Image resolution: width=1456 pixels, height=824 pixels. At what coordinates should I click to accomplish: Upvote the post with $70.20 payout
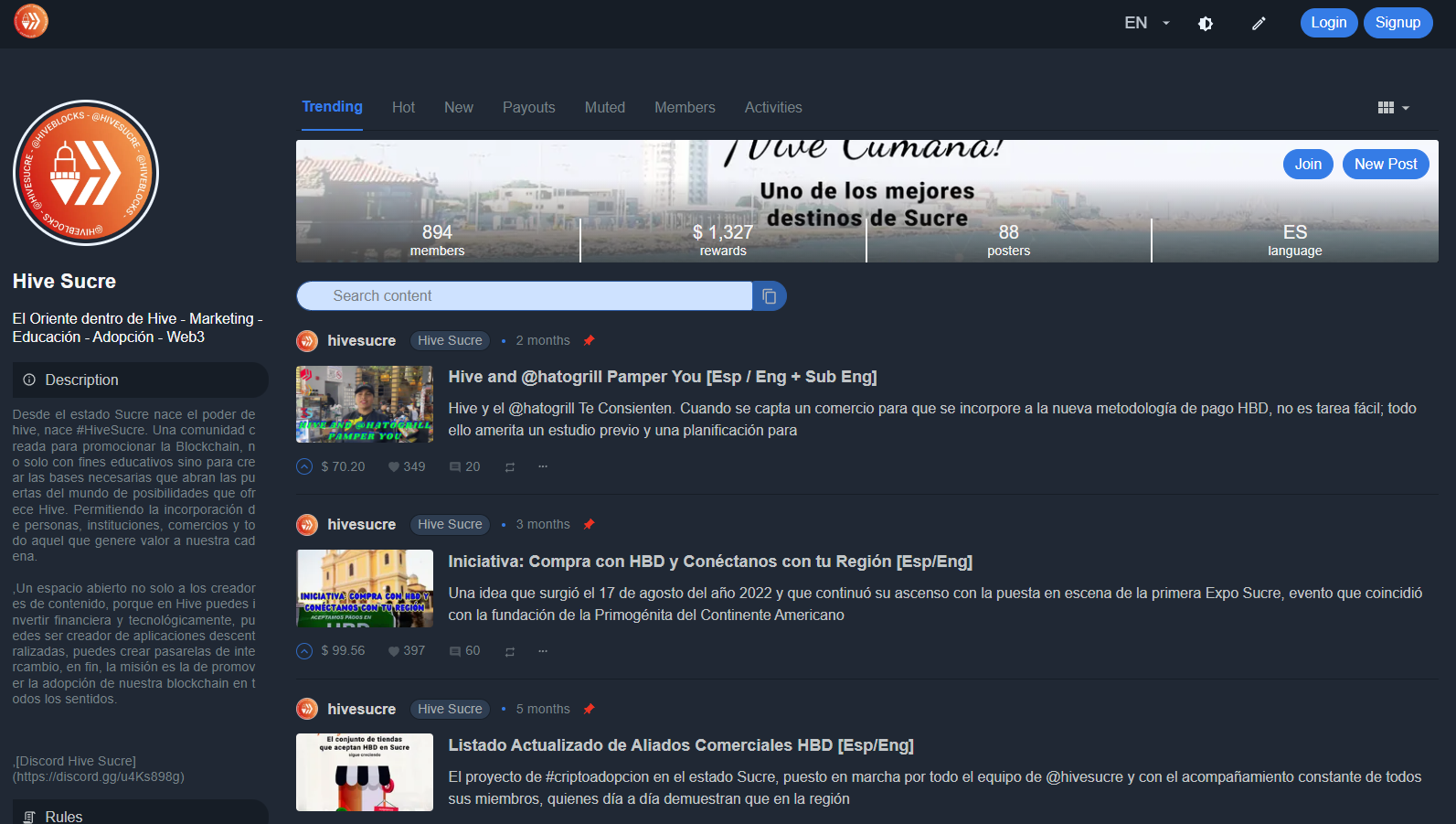(x=304, y=467)
